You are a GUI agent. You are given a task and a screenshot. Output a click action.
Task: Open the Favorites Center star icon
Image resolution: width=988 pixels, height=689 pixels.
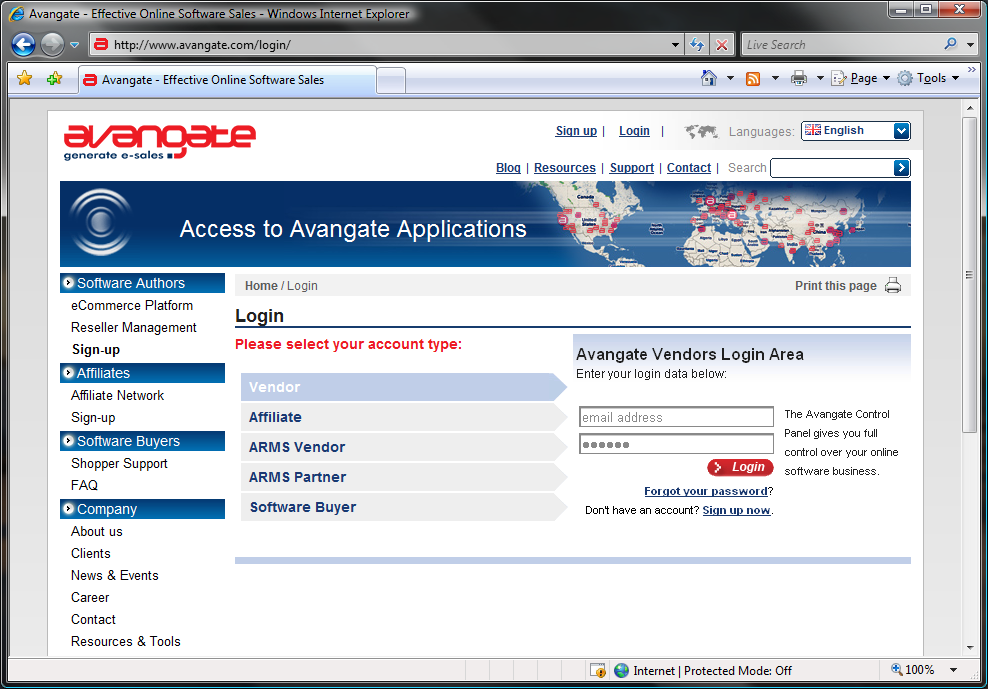tap(25, 79)
